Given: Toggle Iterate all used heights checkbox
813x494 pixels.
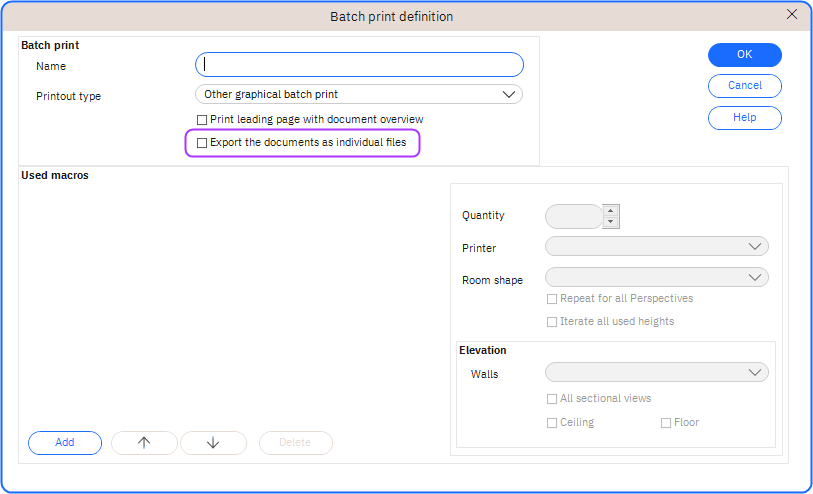Looking at the screenshot, I should (x=552, y=321).
